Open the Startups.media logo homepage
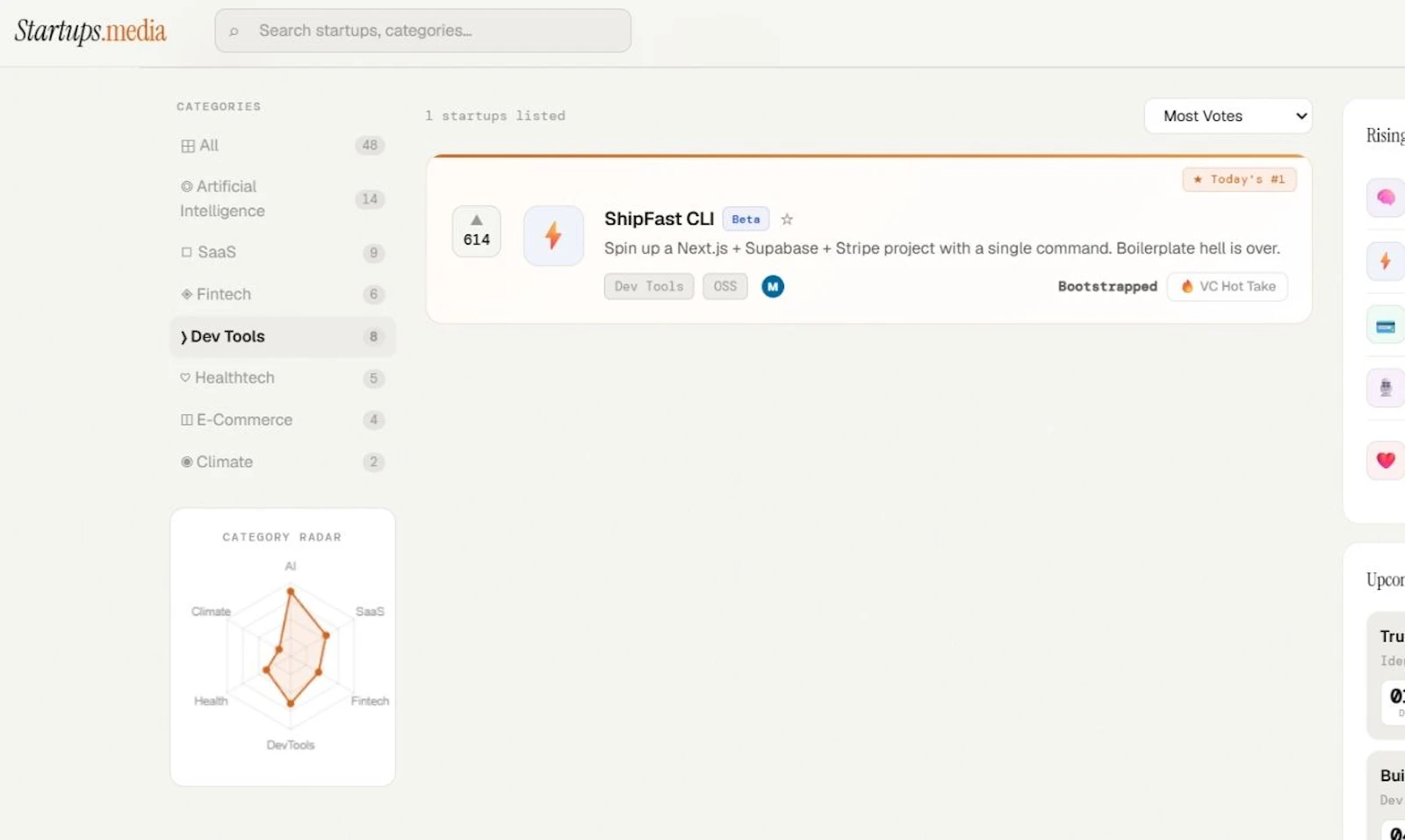The height and width of the screenshot is (840, 1405). tap(90, 32)
